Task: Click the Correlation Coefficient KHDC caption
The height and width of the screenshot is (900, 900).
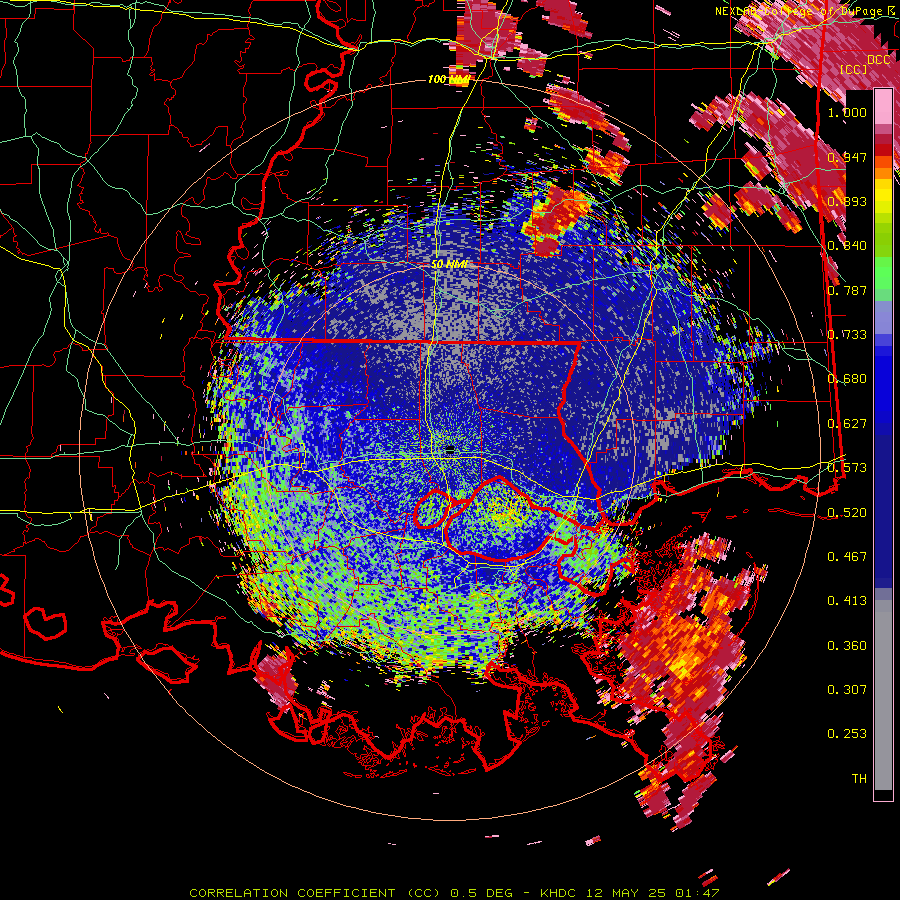Action: [454, 893]
